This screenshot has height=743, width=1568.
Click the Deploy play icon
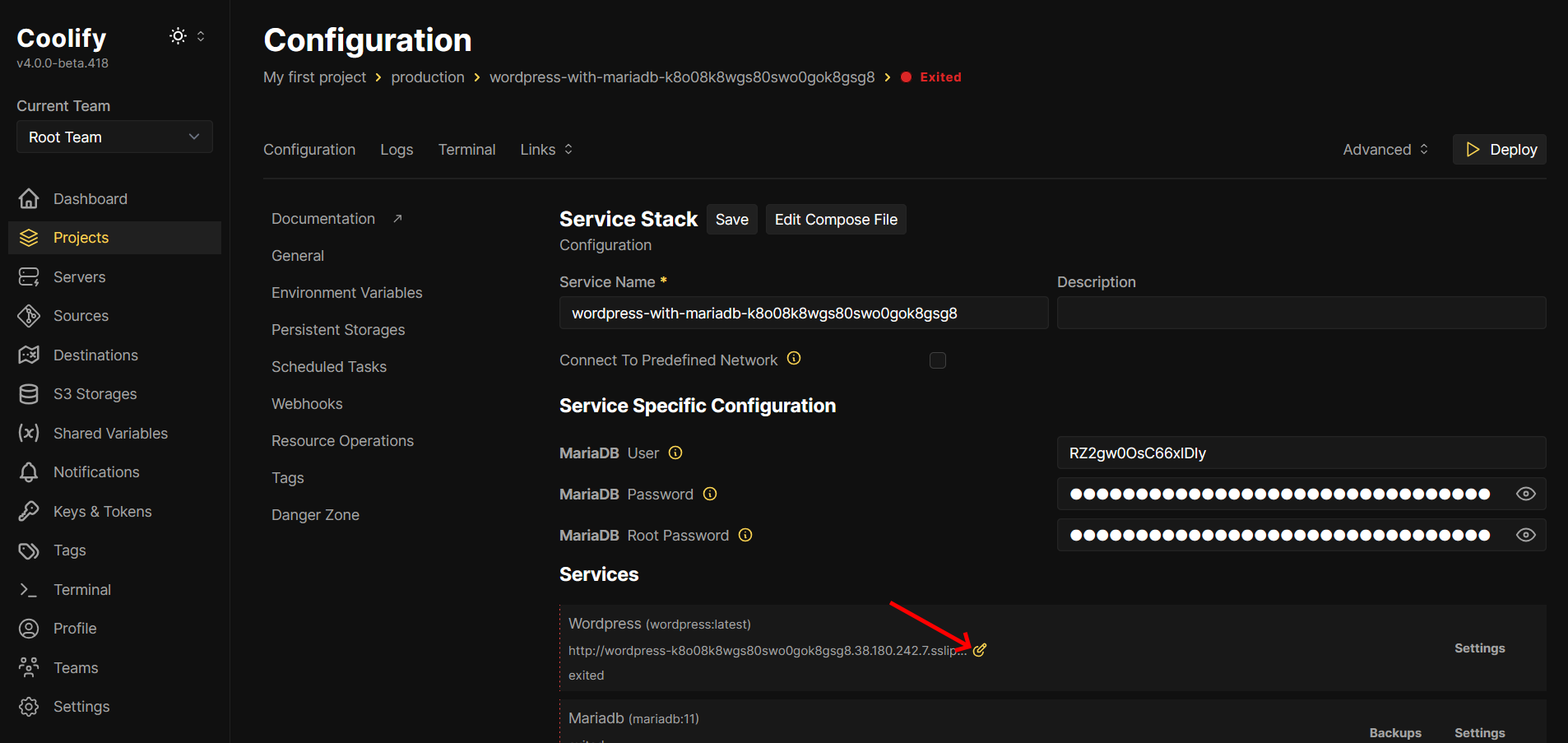point(1473,149)
